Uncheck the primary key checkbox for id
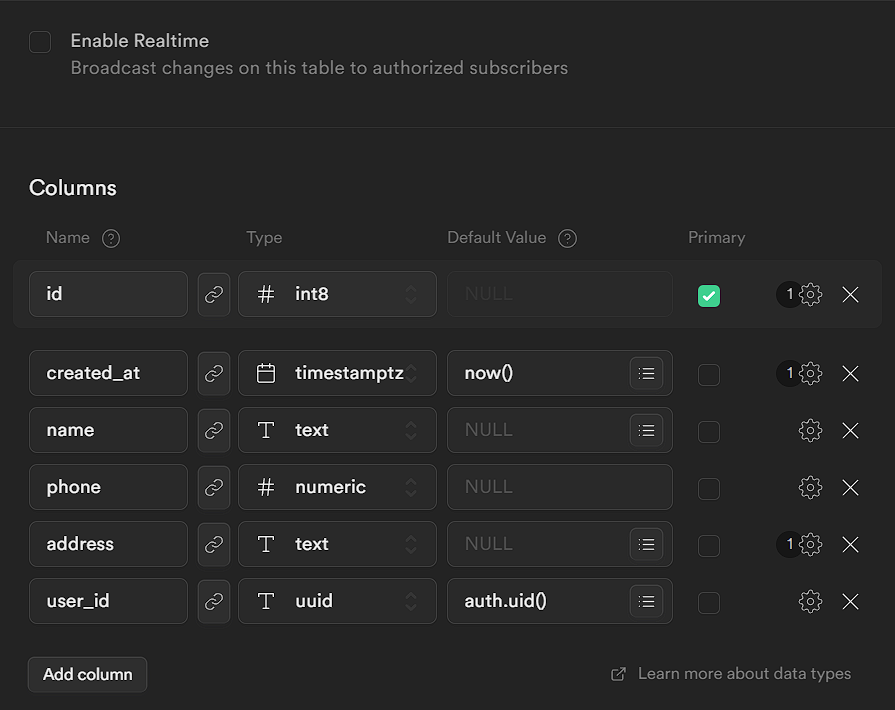 point(708,295)
